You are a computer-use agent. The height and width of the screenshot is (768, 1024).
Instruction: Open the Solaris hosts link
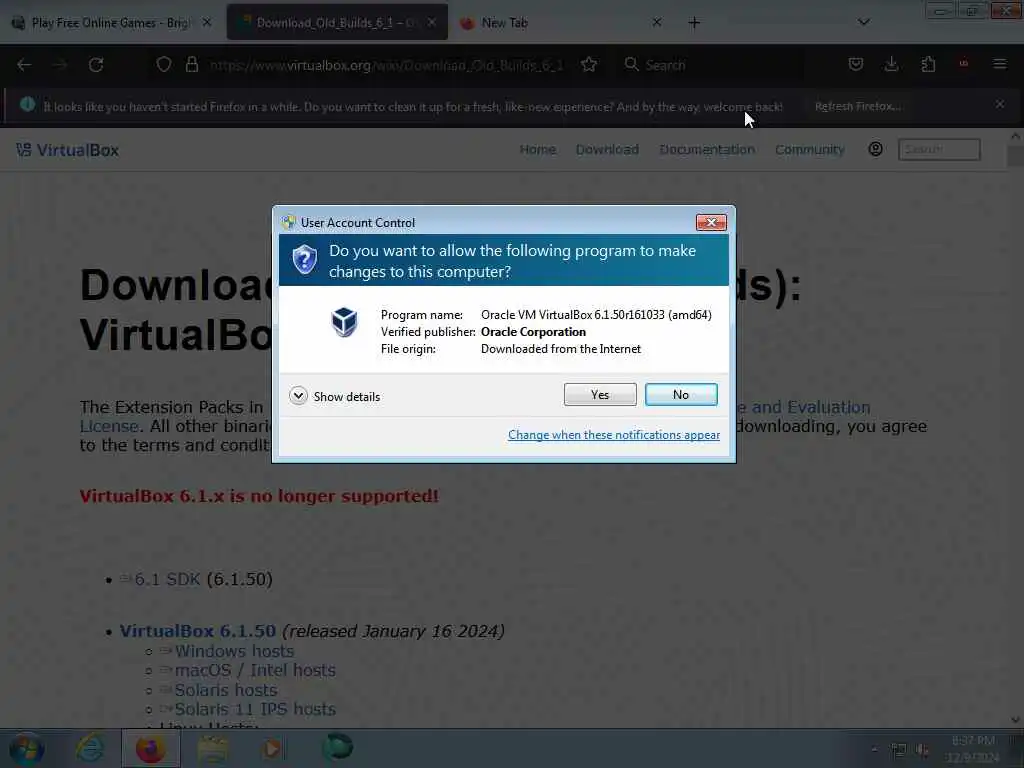[225, 690]
